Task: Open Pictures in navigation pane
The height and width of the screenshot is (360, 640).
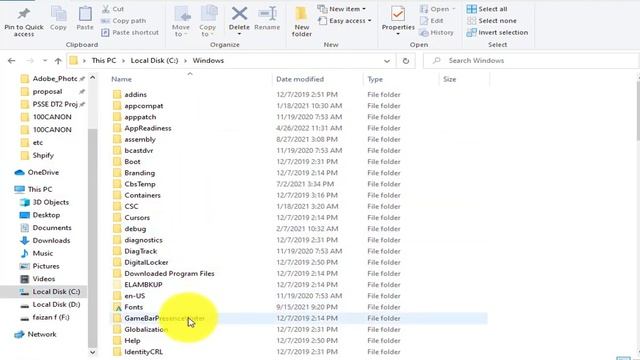Action: [40, 266]
